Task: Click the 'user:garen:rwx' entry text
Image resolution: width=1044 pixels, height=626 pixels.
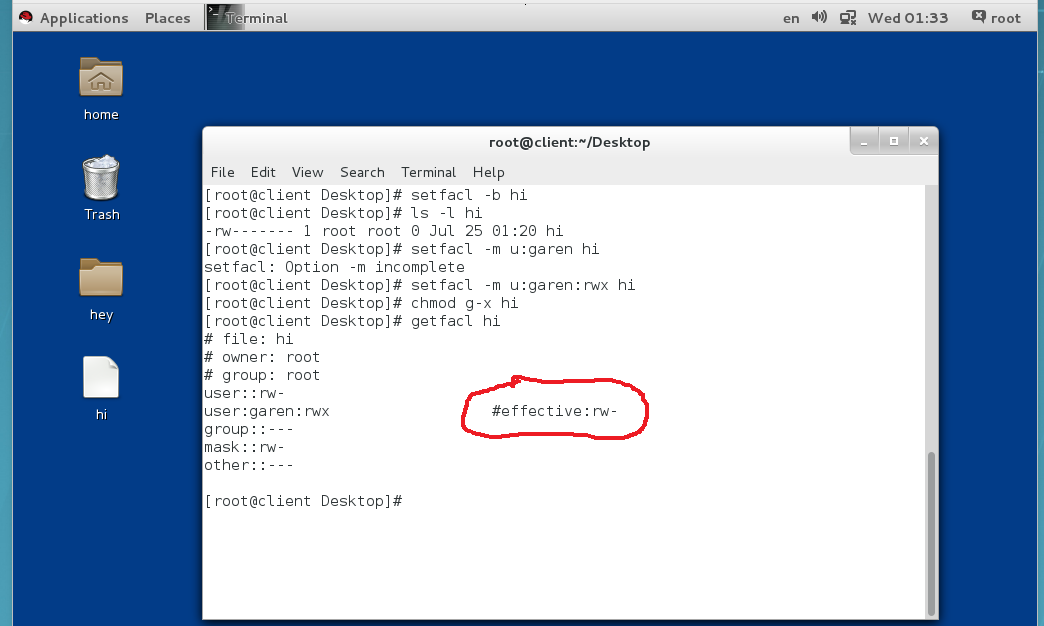Action: click(x=266, y=411)
